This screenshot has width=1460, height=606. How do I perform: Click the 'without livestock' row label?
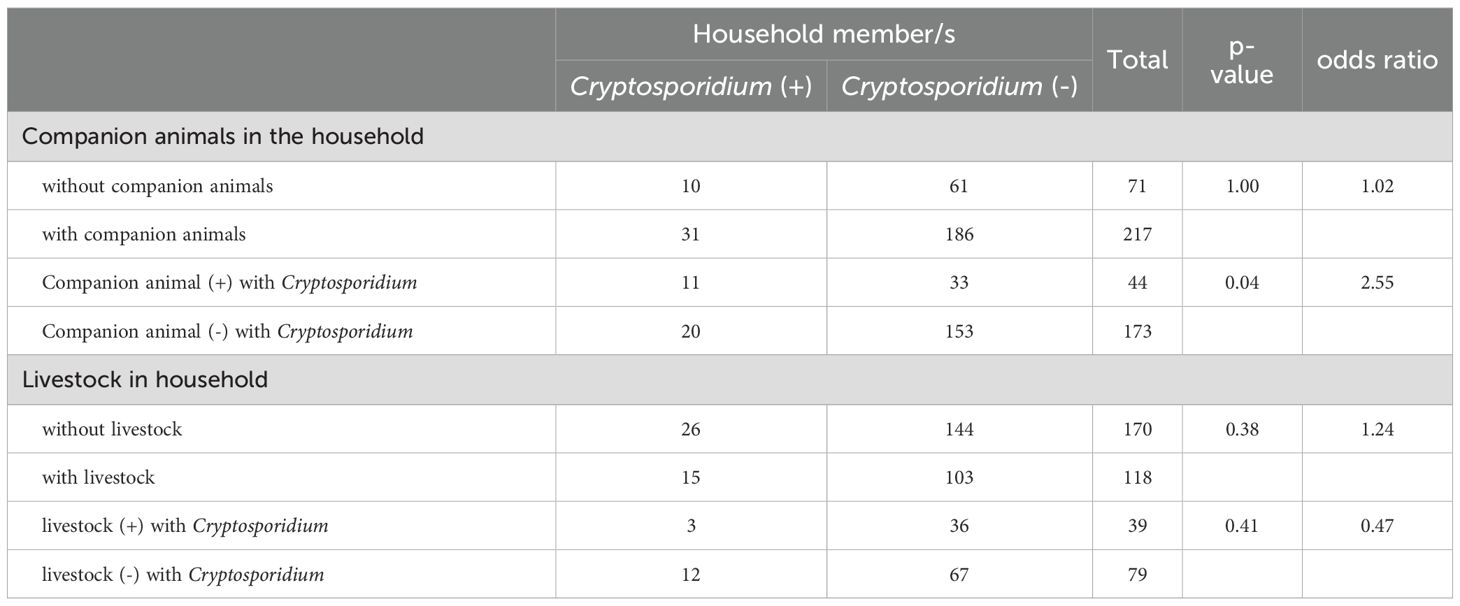[112, 429]
